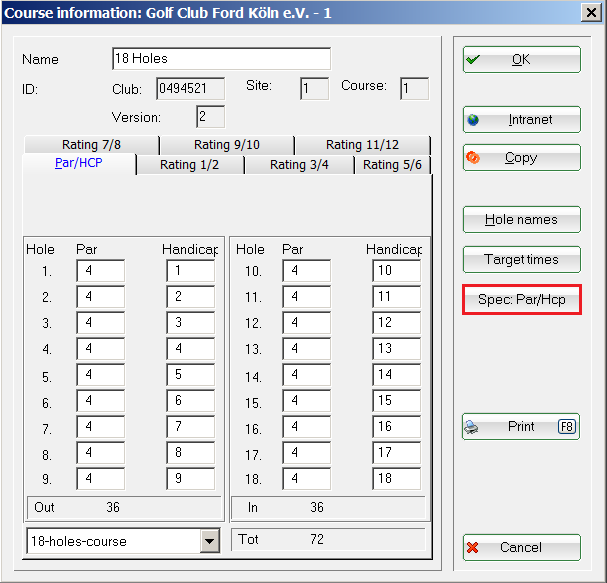607x583 pixels.
Task: Click the Print button
Action: 521,427
